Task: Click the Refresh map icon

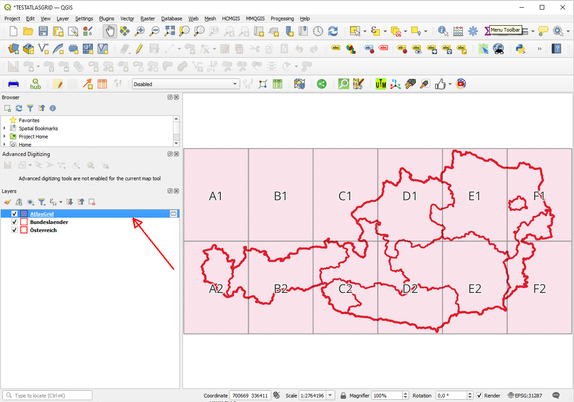Action: coord(333,31)
